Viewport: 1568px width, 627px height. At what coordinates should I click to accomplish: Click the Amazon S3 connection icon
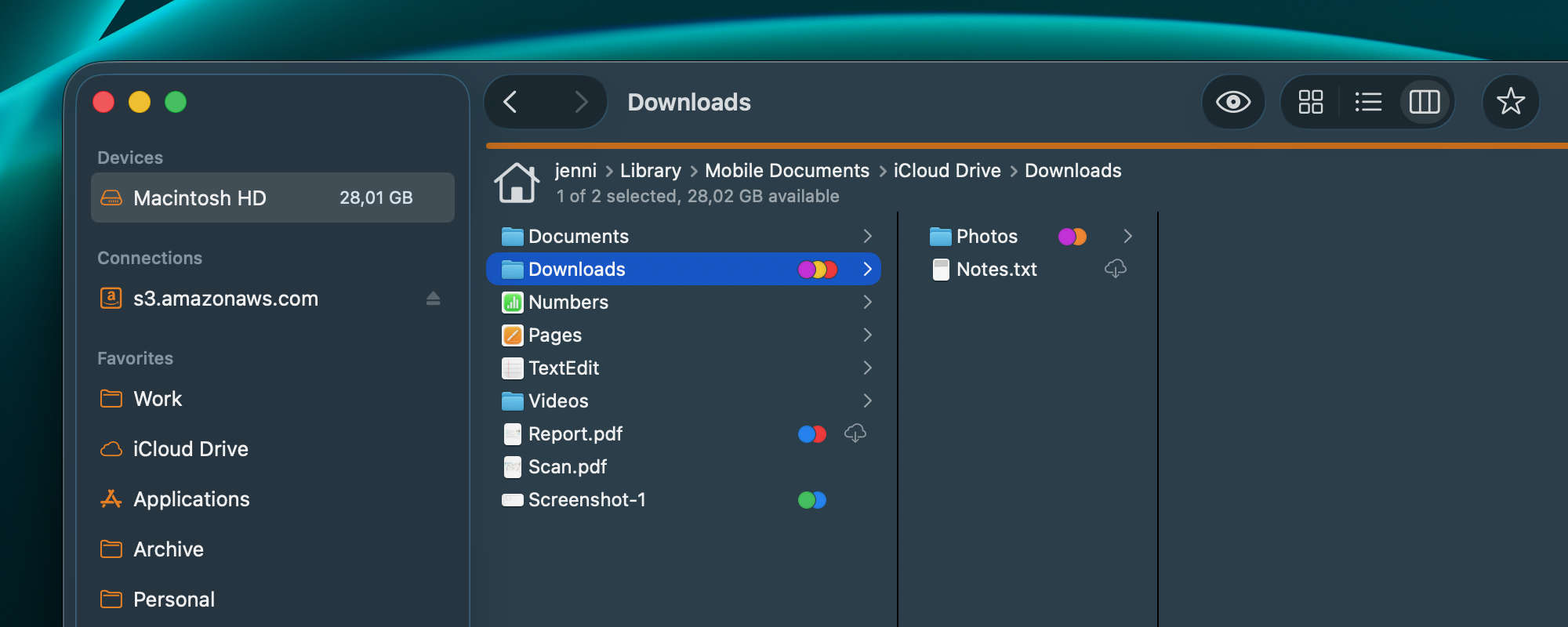pyautogui.click(x=111, y=298)
